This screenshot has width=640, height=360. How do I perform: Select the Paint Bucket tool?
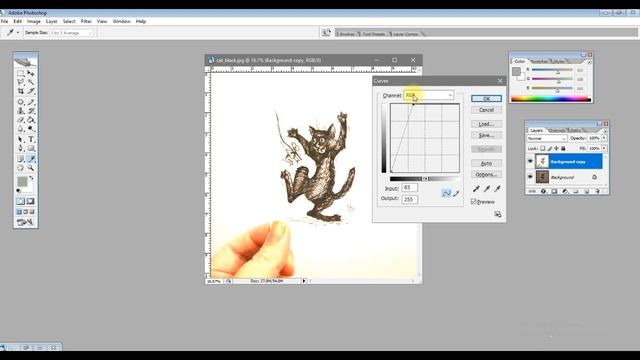[x=31, y=120]
